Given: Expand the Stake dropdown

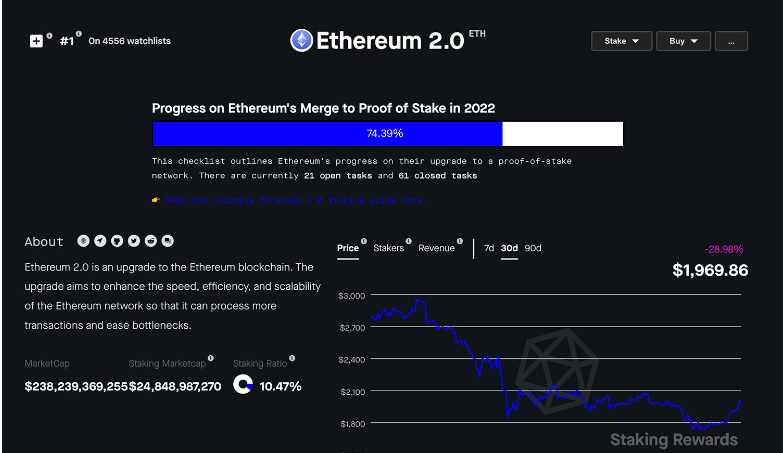Looking at the screenshot, I should 621,41.
